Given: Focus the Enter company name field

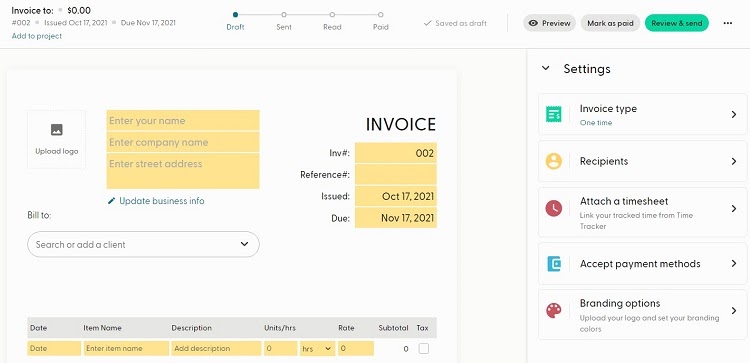Looking at the screenshot, I should point(183,142).
